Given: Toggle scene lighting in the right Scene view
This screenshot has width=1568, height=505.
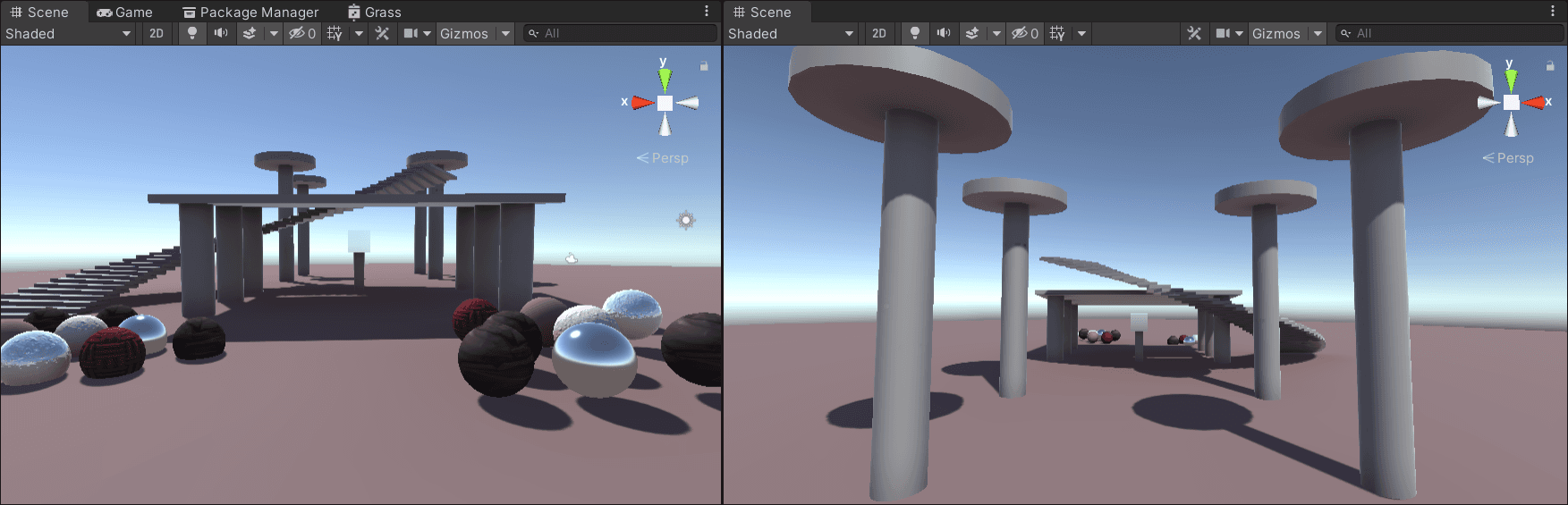Looking at the screenshot, I should tap(914, 33).
